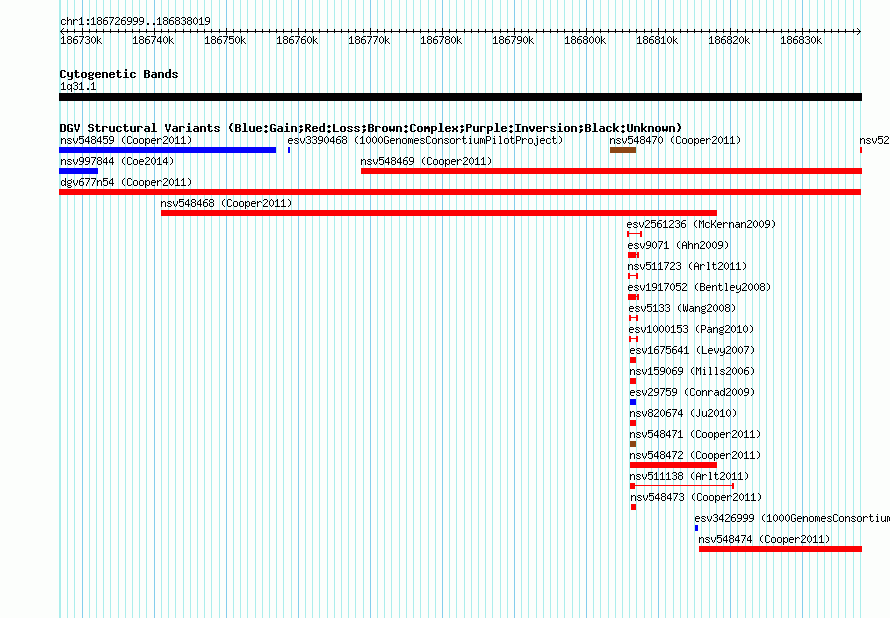Open nsv548468 (Cooper2011) label

tap(226, 203)
